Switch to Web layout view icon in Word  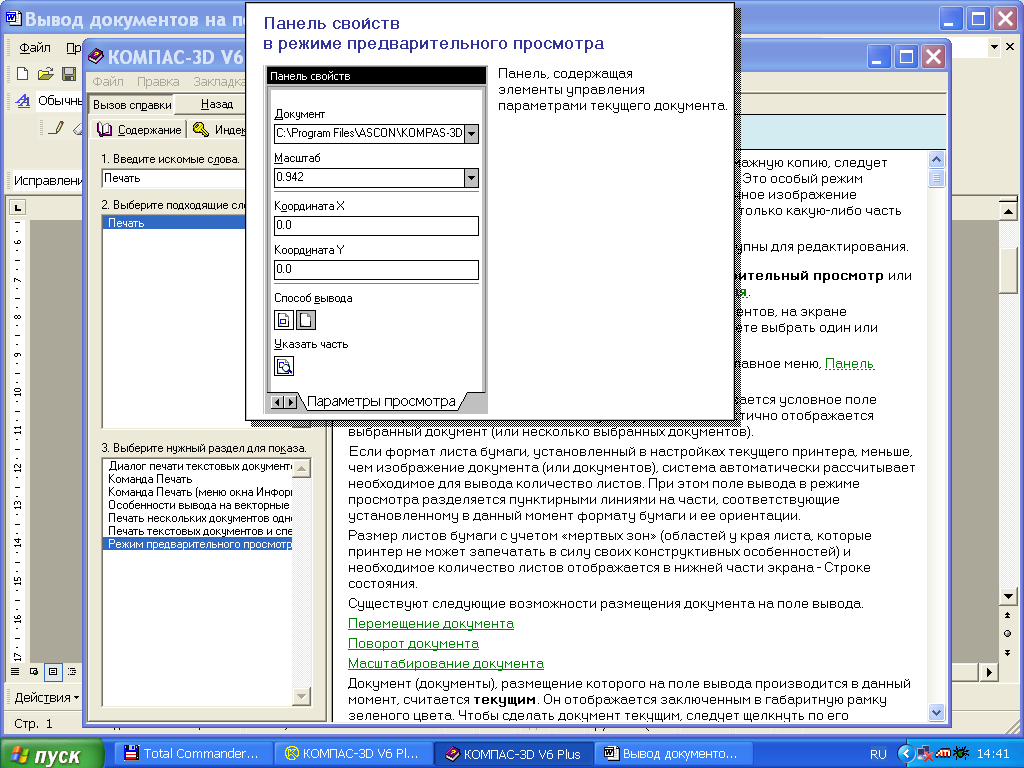click(x=34, y=671)
